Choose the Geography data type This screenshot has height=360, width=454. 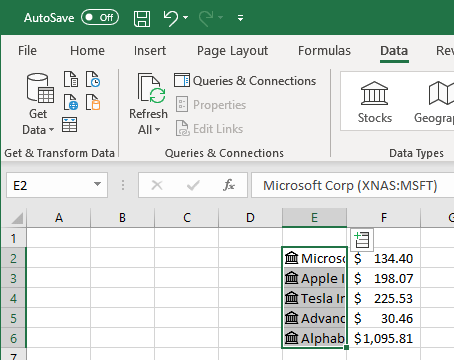[x=434, y=103]
